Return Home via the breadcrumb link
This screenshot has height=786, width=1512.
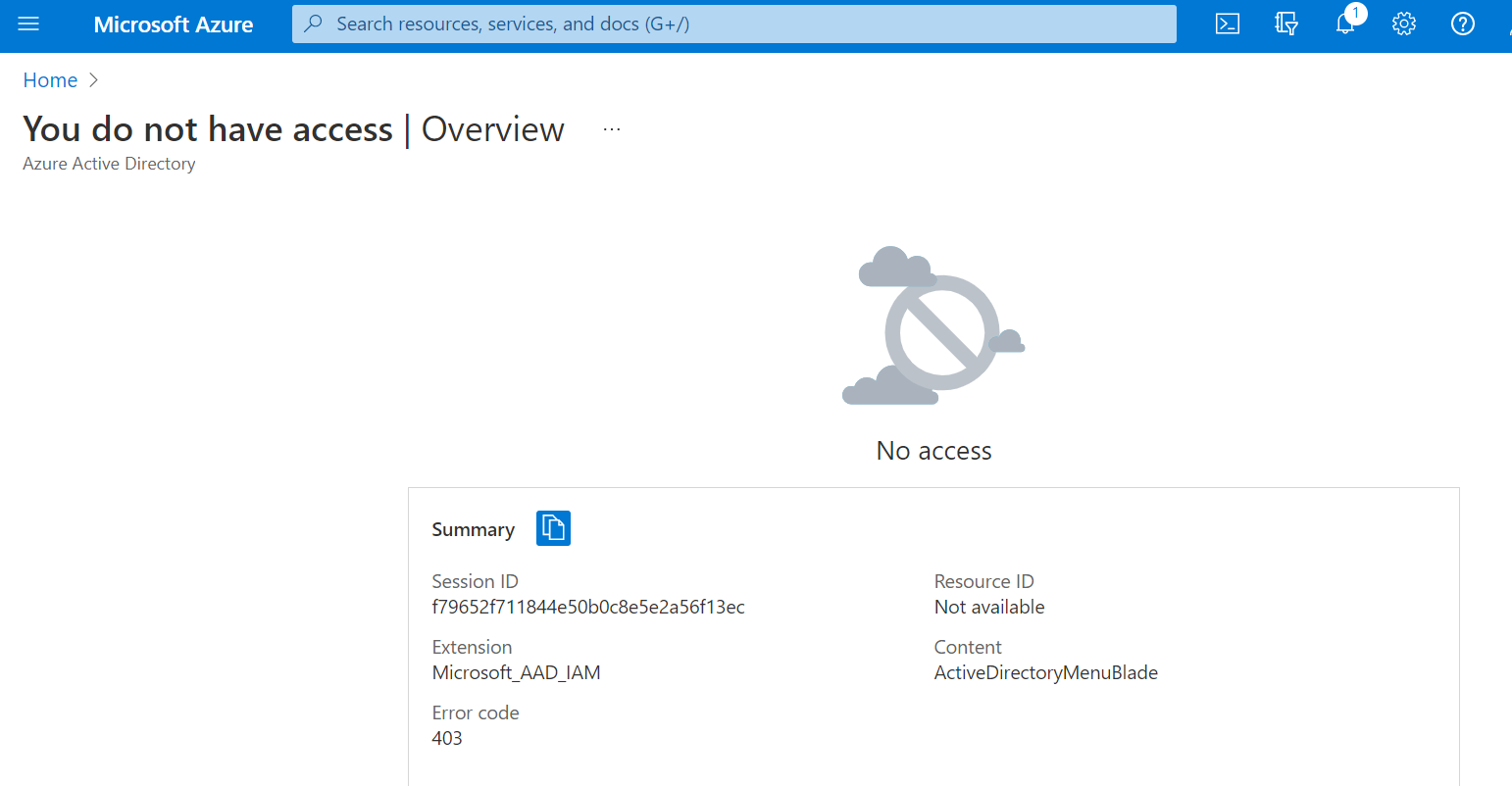(50, 79)
